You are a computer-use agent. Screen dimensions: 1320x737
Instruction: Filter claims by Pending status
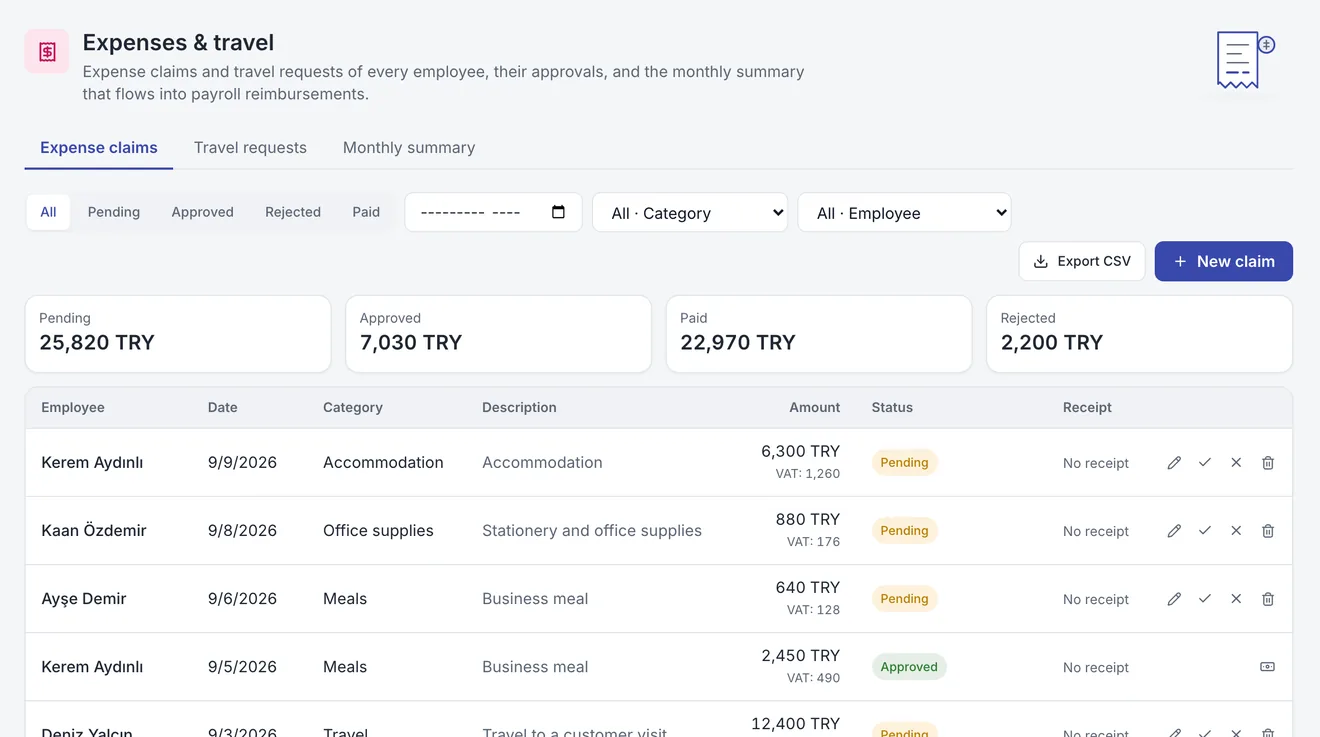click(x=114, y=212)
